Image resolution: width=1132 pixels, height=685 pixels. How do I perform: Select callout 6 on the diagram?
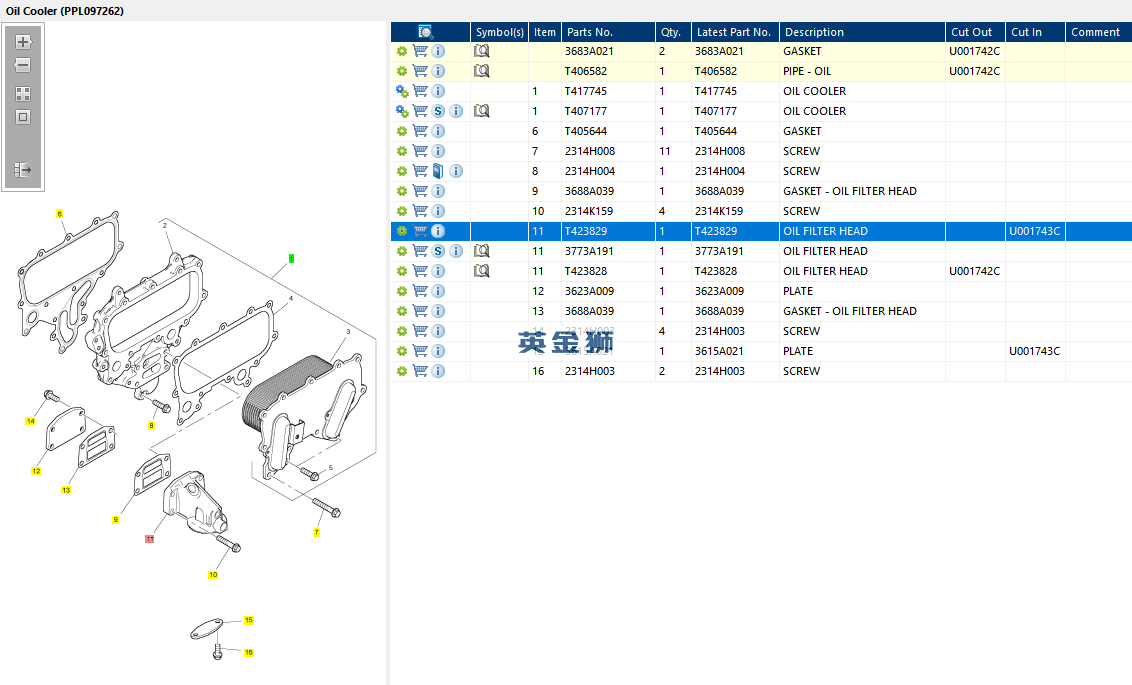point(60,214)
